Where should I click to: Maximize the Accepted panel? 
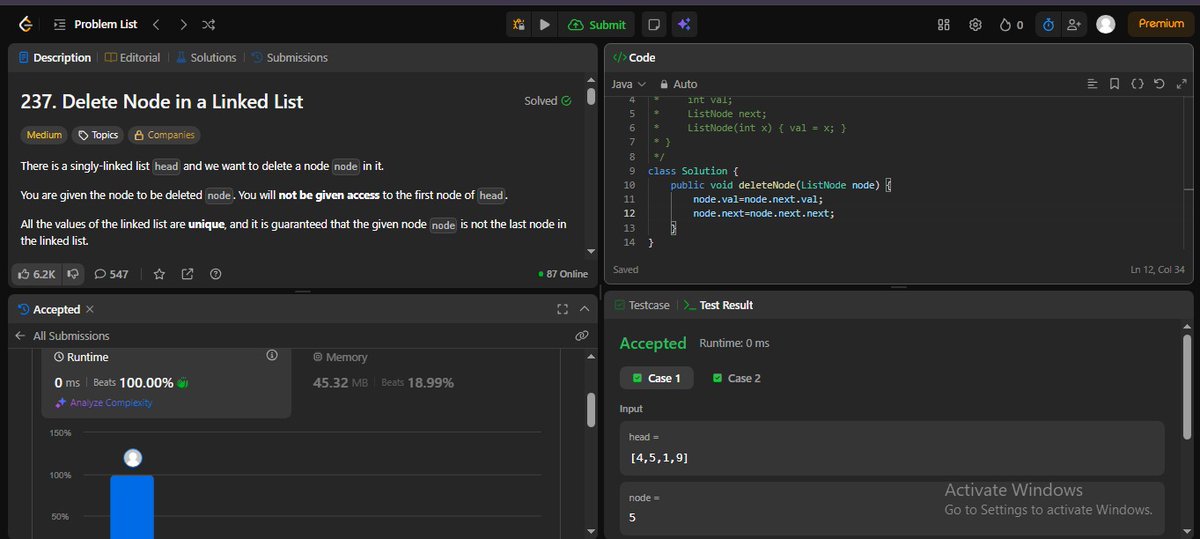point(562,310)
